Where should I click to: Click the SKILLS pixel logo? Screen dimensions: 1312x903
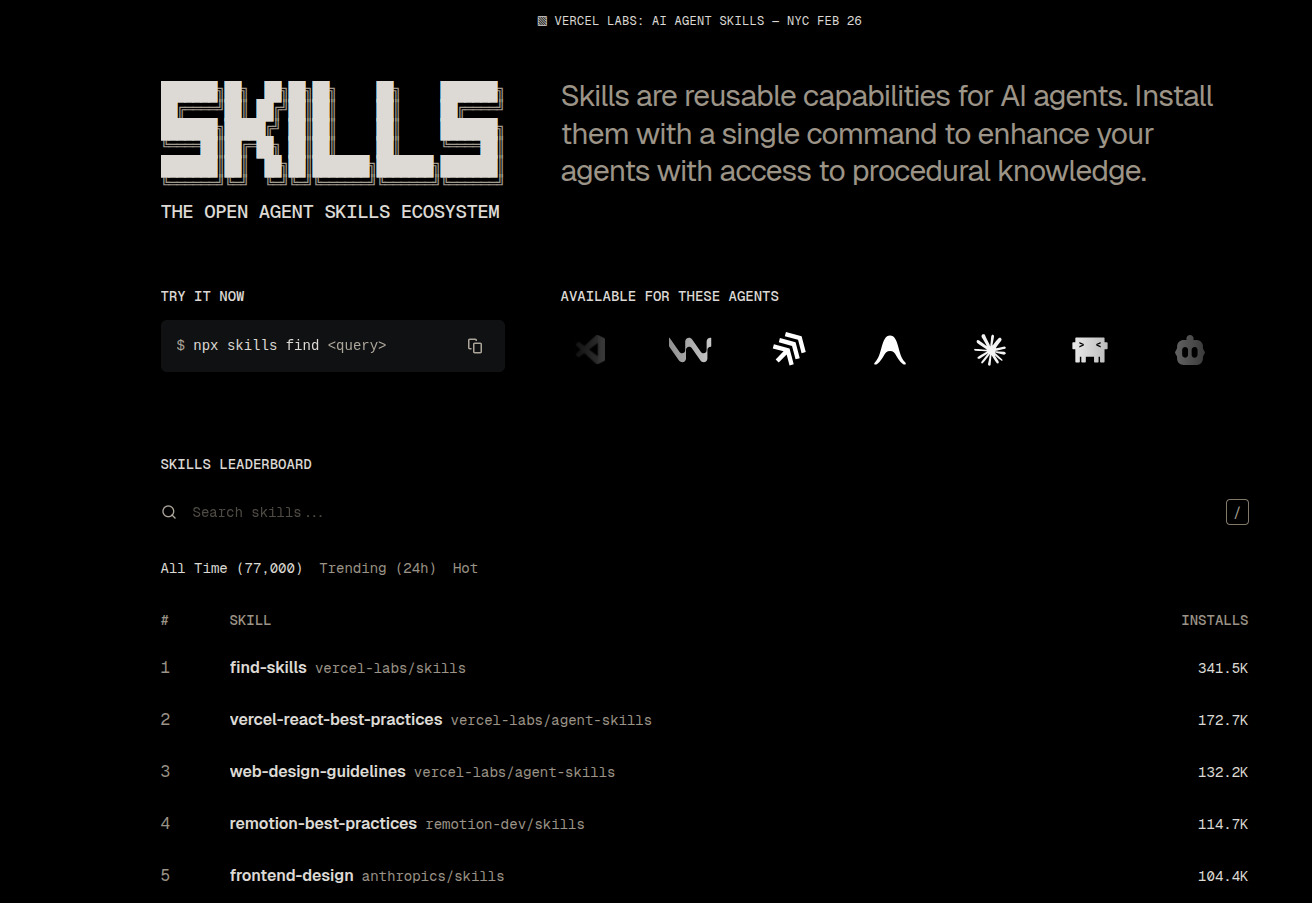coord(332,134)
